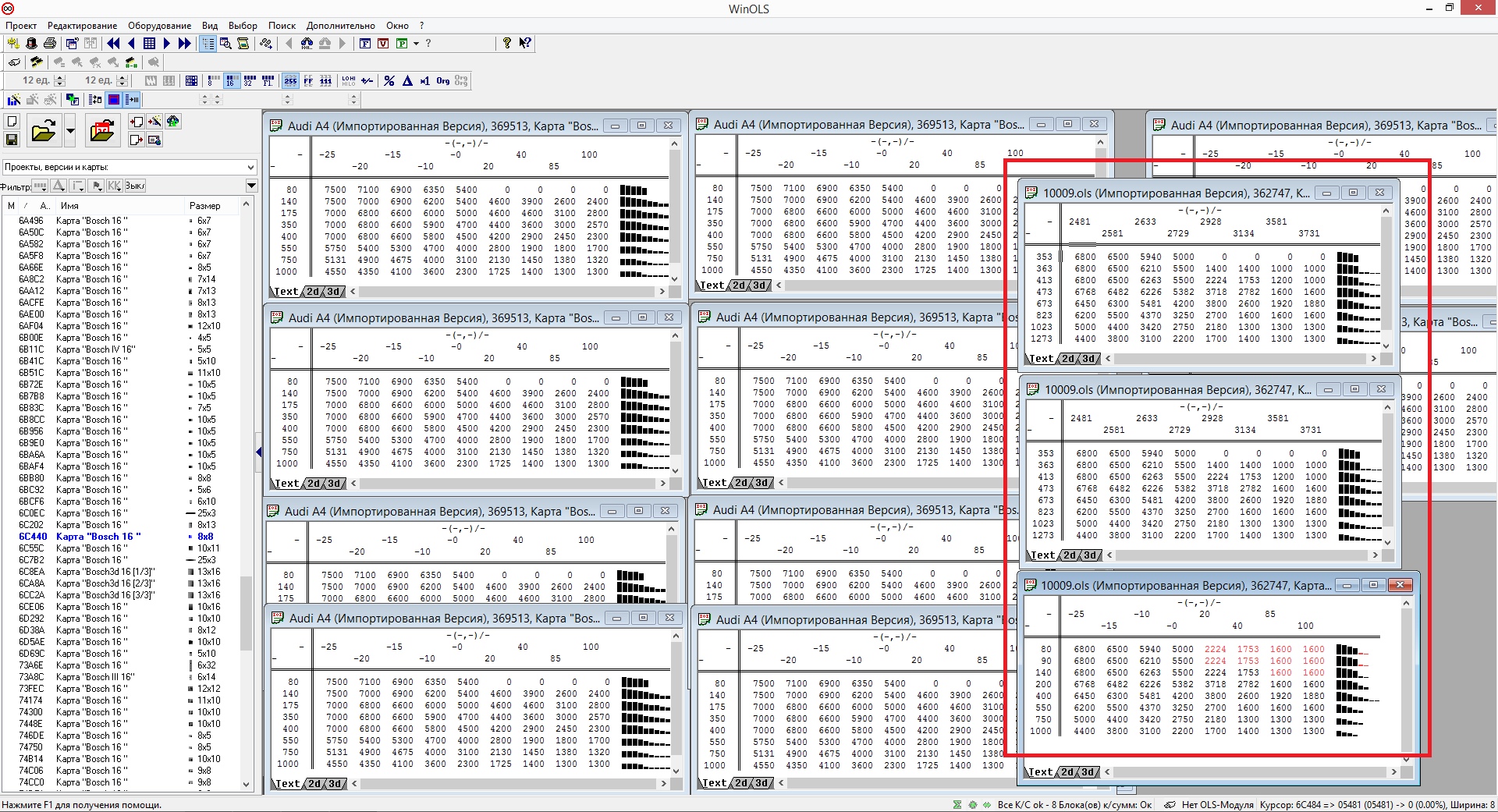Screen dimensions: 1498x812
Task: Click horizontal scrollbar of top-left Audi A4 window
Action: tap(508, 292)
